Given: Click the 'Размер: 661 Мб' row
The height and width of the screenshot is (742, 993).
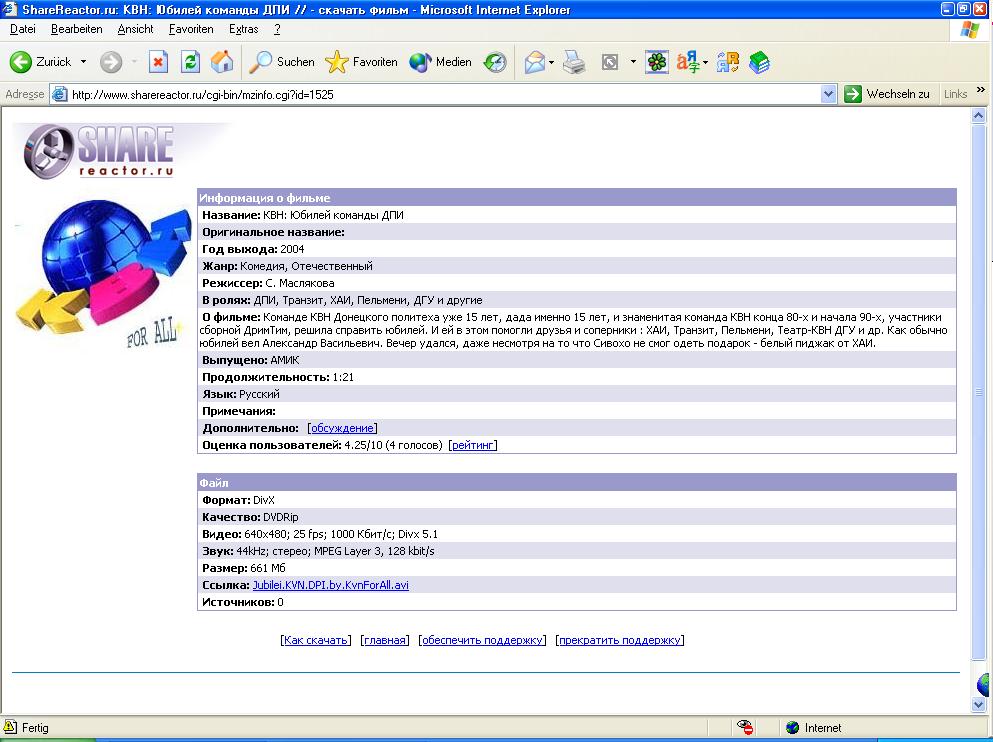Looking at the screenshot, I should (576, 568).
